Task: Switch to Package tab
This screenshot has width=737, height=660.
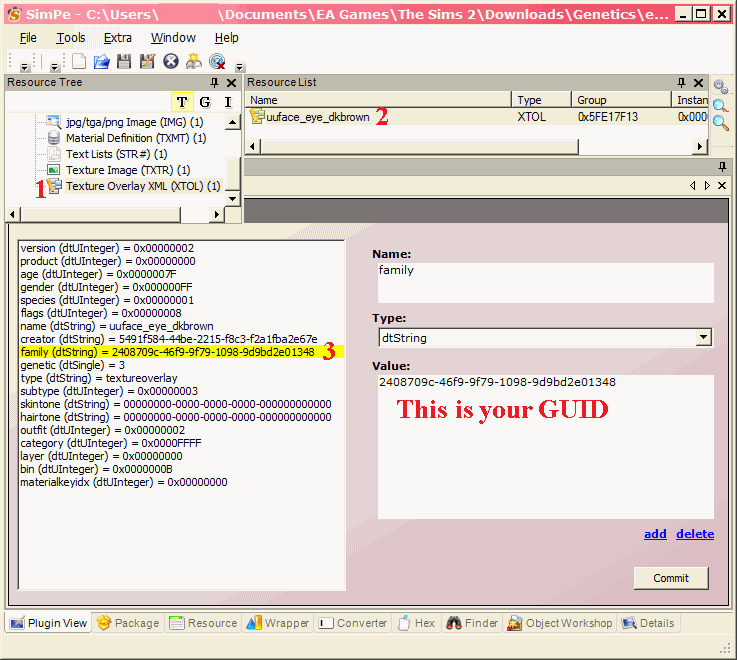Action: point(128,623)
